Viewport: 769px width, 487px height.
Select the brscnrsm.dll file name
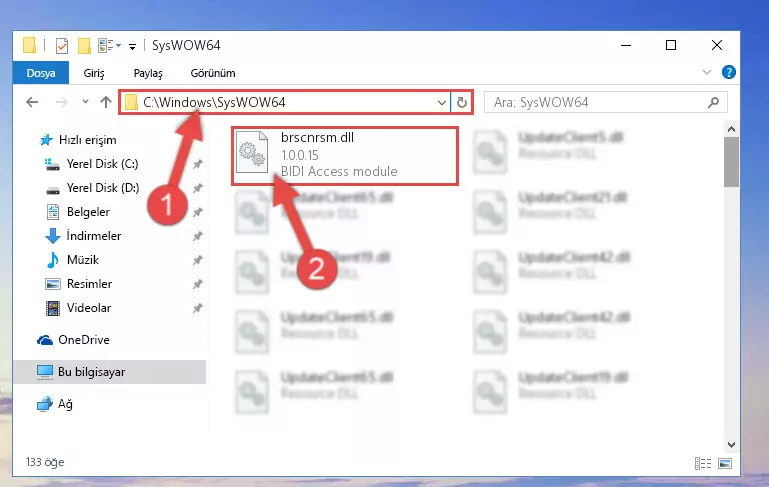pos(317,137)
